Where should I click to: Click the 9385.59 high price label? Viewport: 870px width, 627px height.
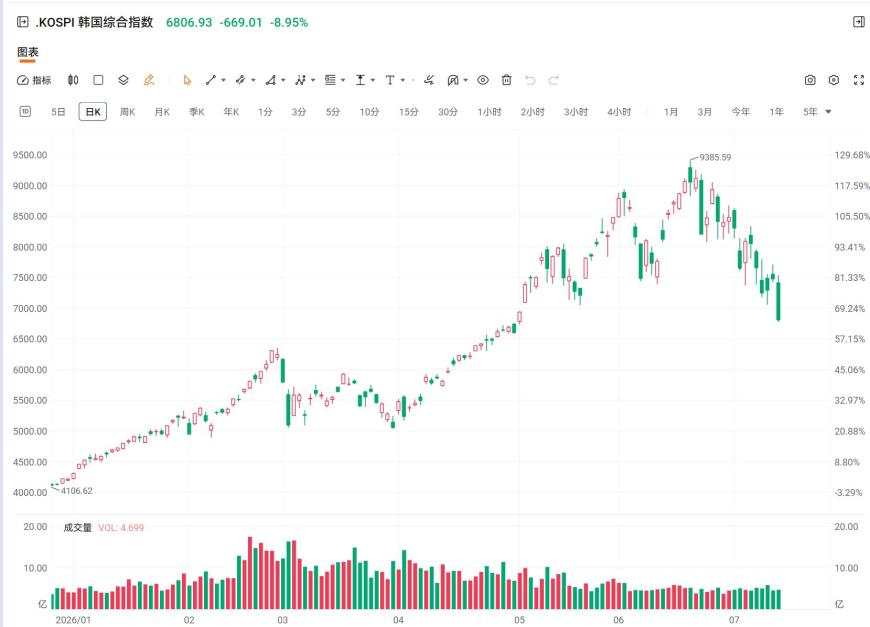715,158
